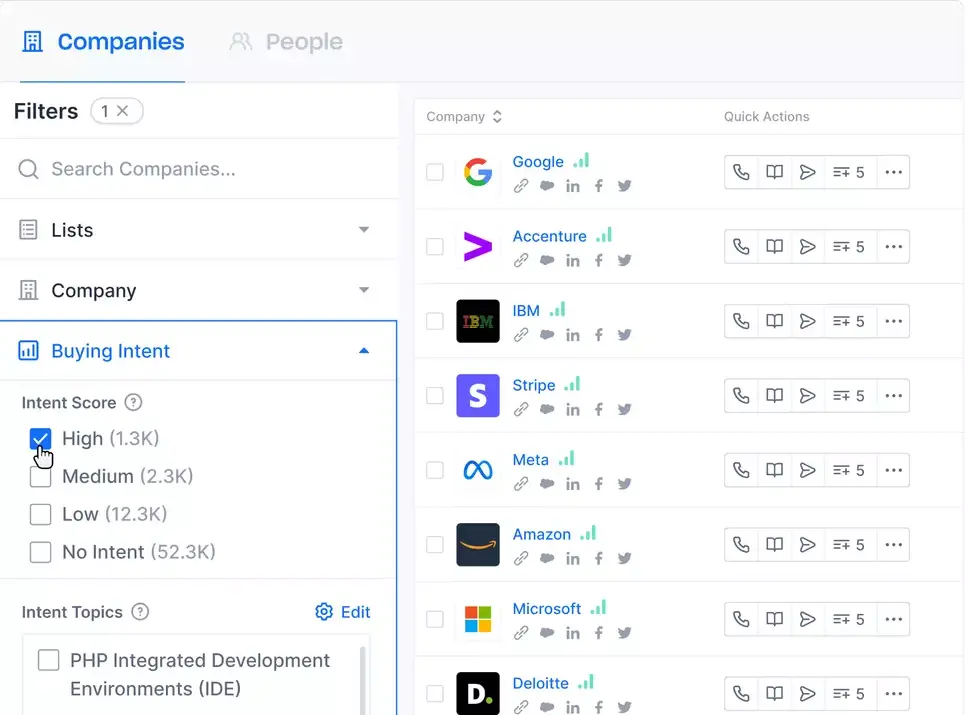
Task: Switch to the Companies tab
Action: (103, 42)
